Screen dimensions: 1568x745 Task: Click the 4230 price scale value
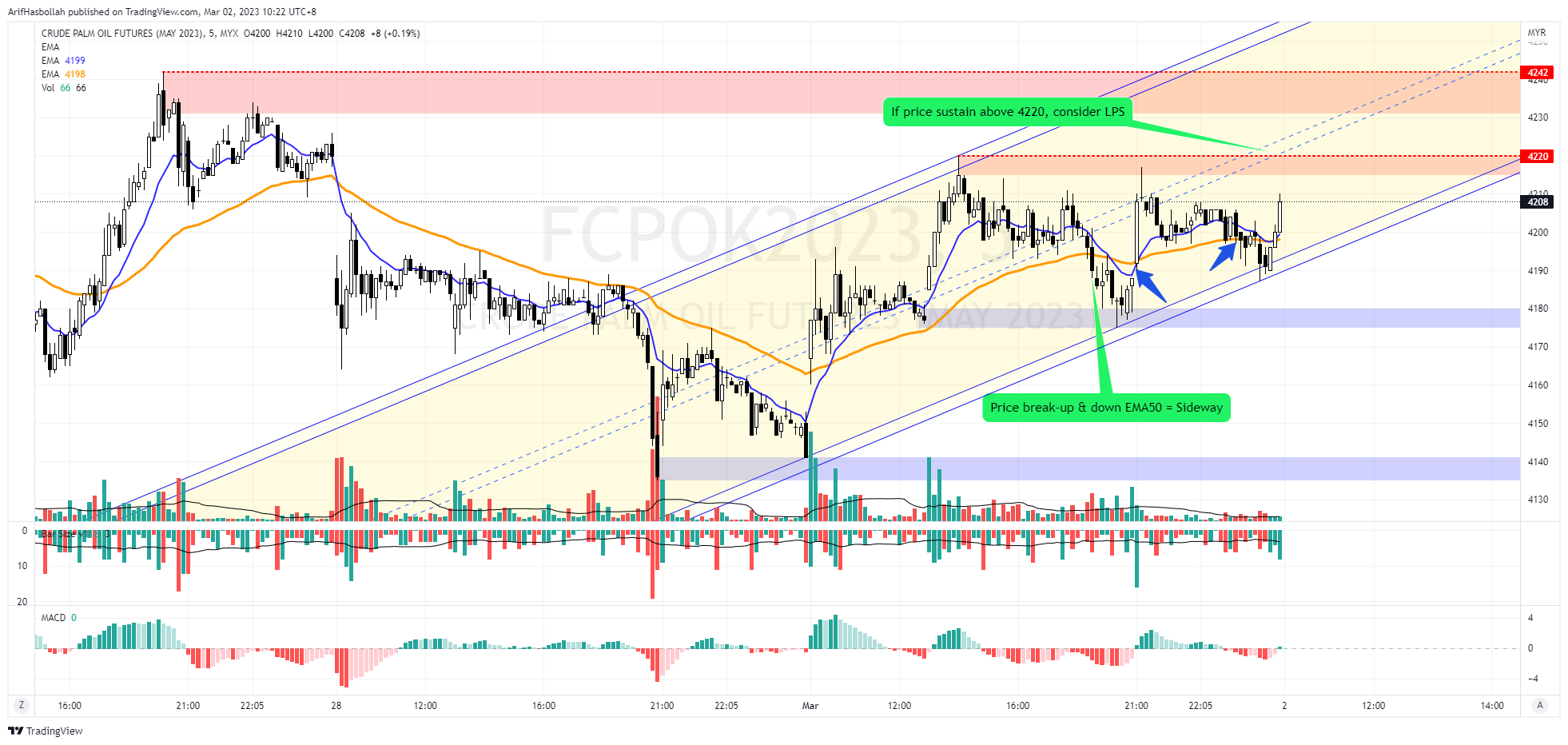coord(1538,118)
